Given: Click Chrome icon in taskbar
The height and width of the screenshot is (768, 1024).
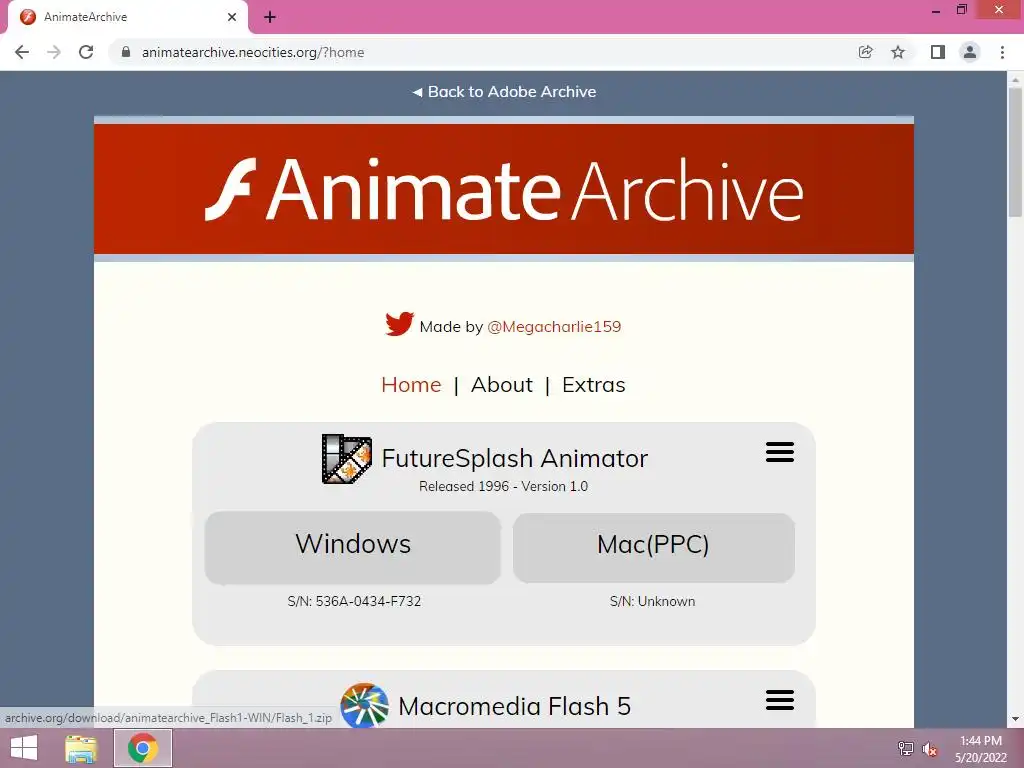Looking at the screenshot, I should pos(143,748).
